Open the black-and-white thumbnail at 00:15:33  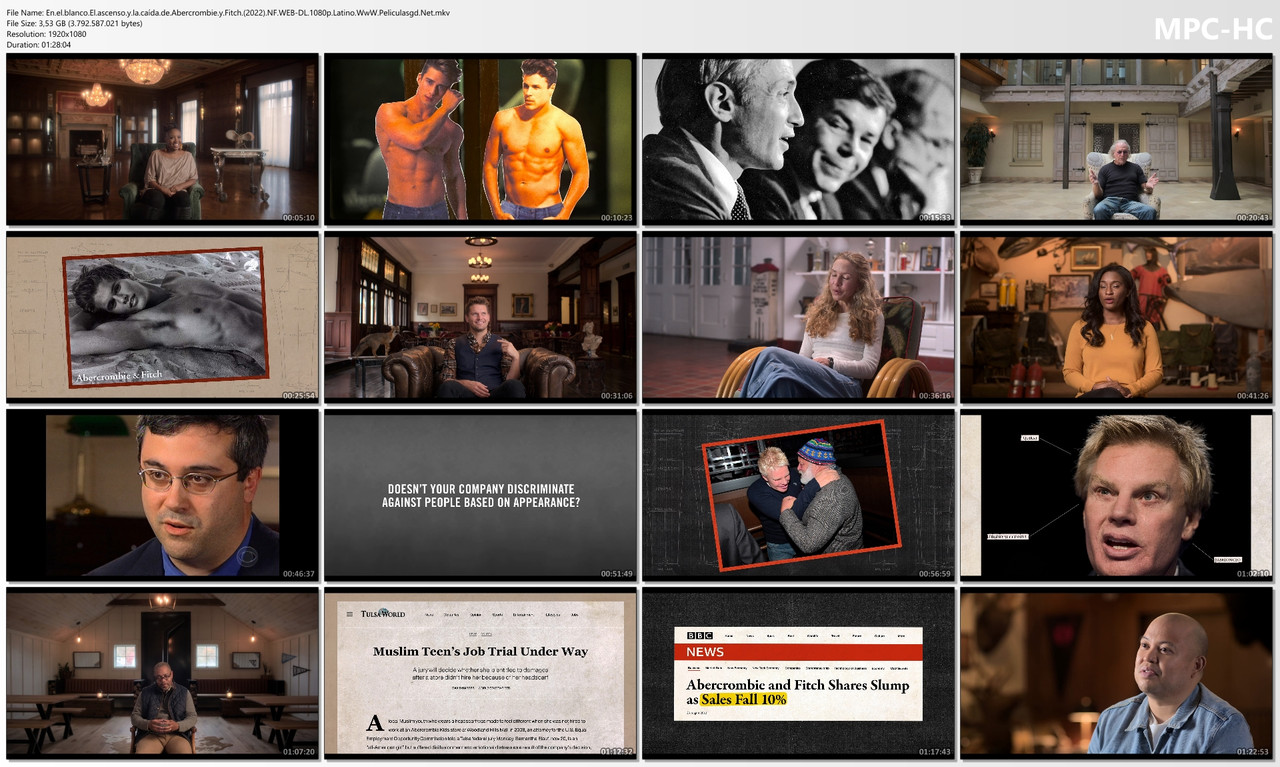(x=798, y=139)
